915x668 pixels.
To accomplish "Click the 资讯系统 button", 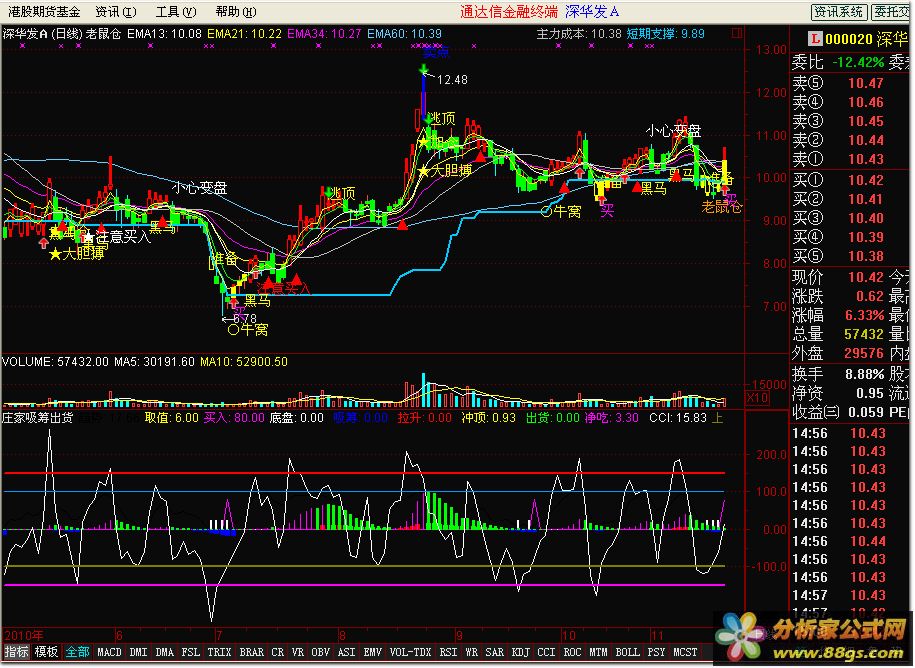I will point(839,12).
